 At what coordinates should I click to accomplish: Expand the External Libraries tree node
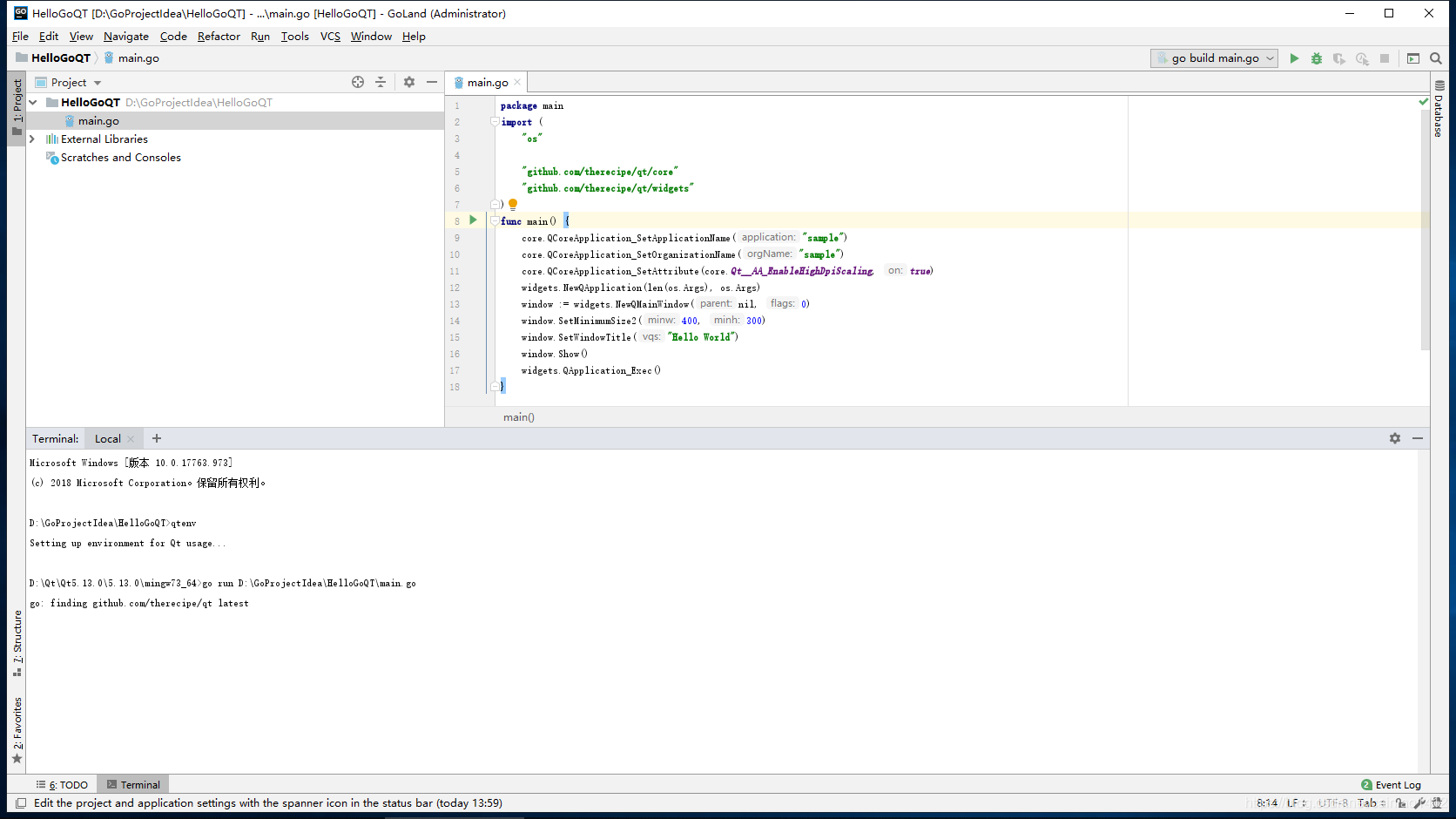[32, 139]
